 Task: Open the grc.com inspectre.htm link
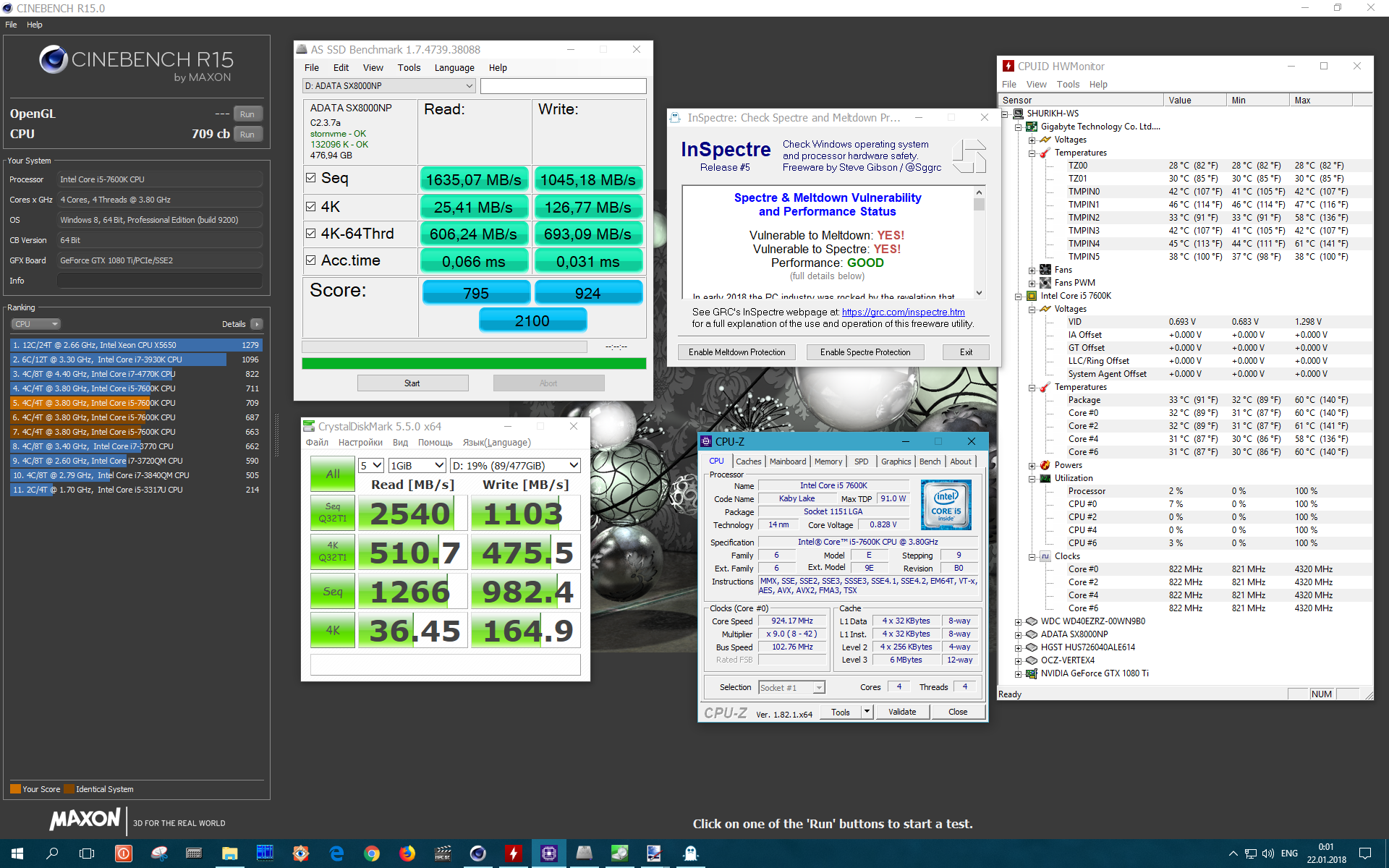pyautogui.click(x=903, y=312)
